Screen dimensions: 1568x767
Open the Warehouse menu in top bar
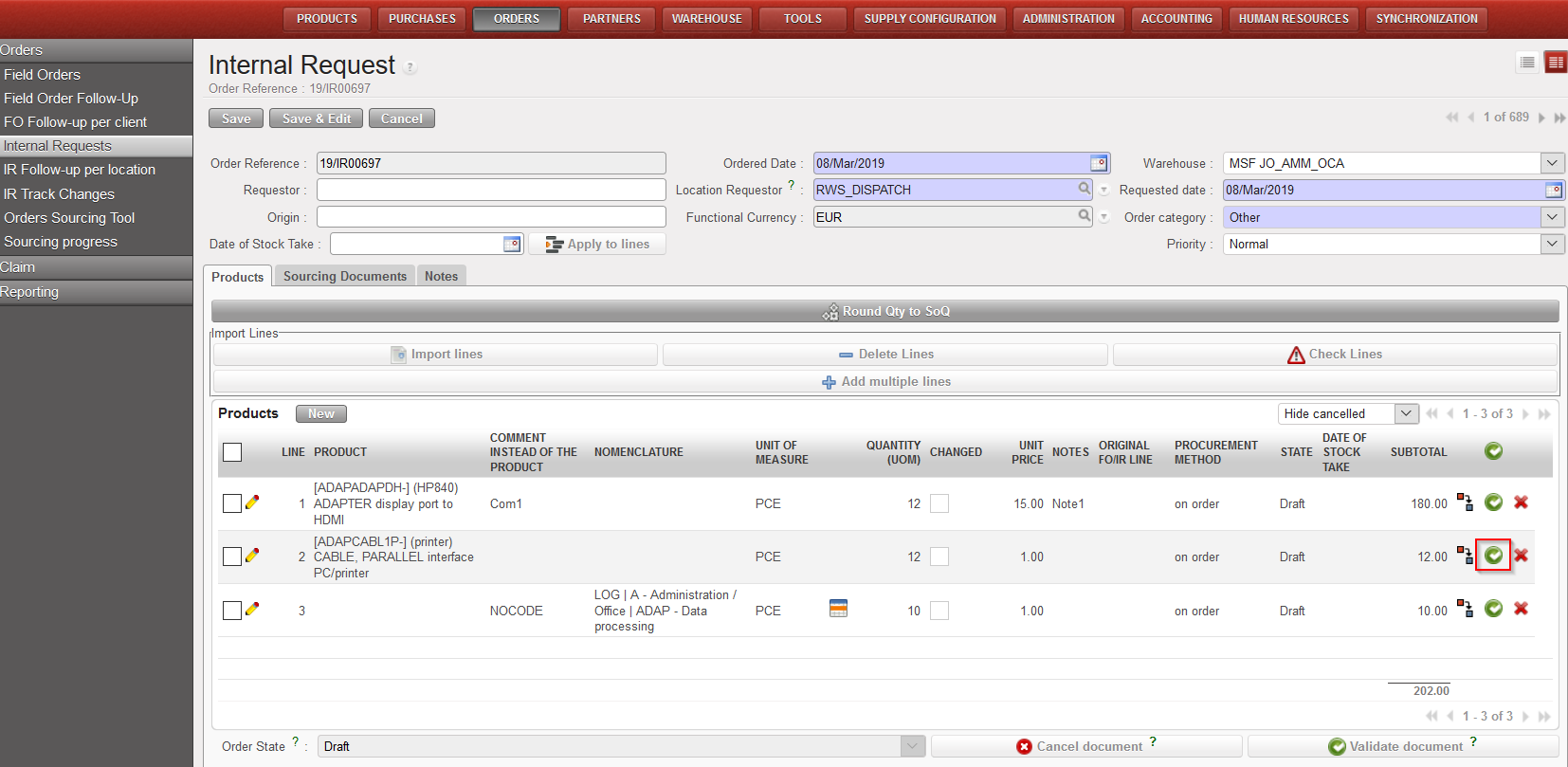pos(706,19)
